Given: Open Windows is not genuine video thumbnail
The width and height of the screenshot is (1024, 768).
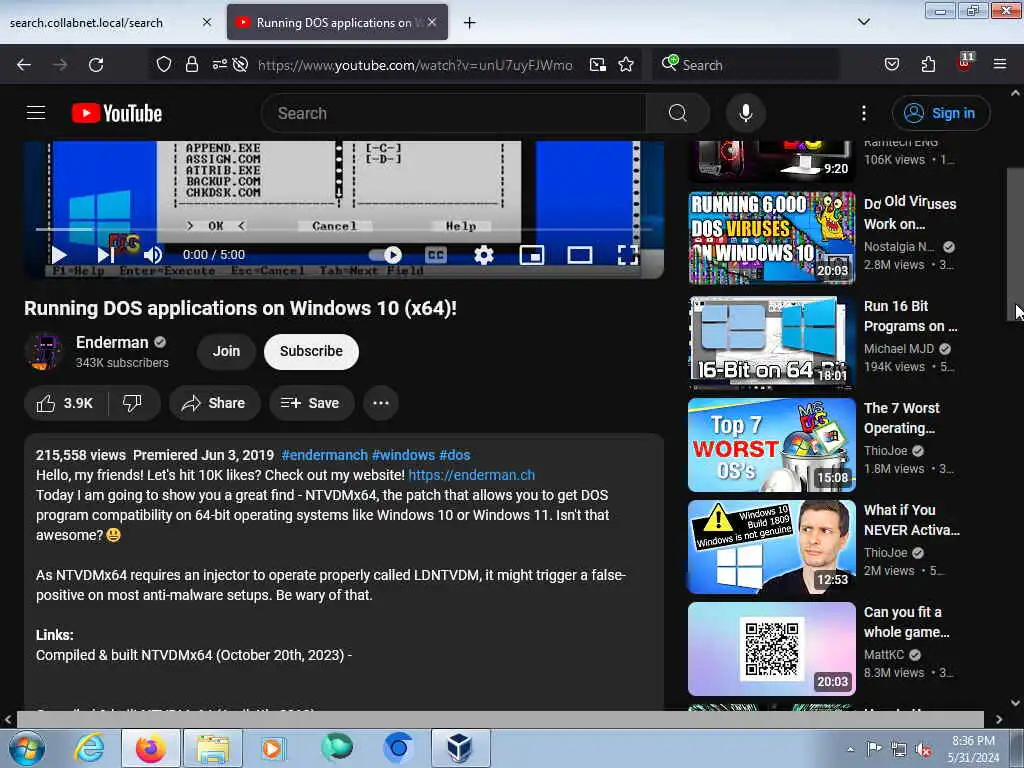Looking at the screenshot, I should click(x=771, y=547).
